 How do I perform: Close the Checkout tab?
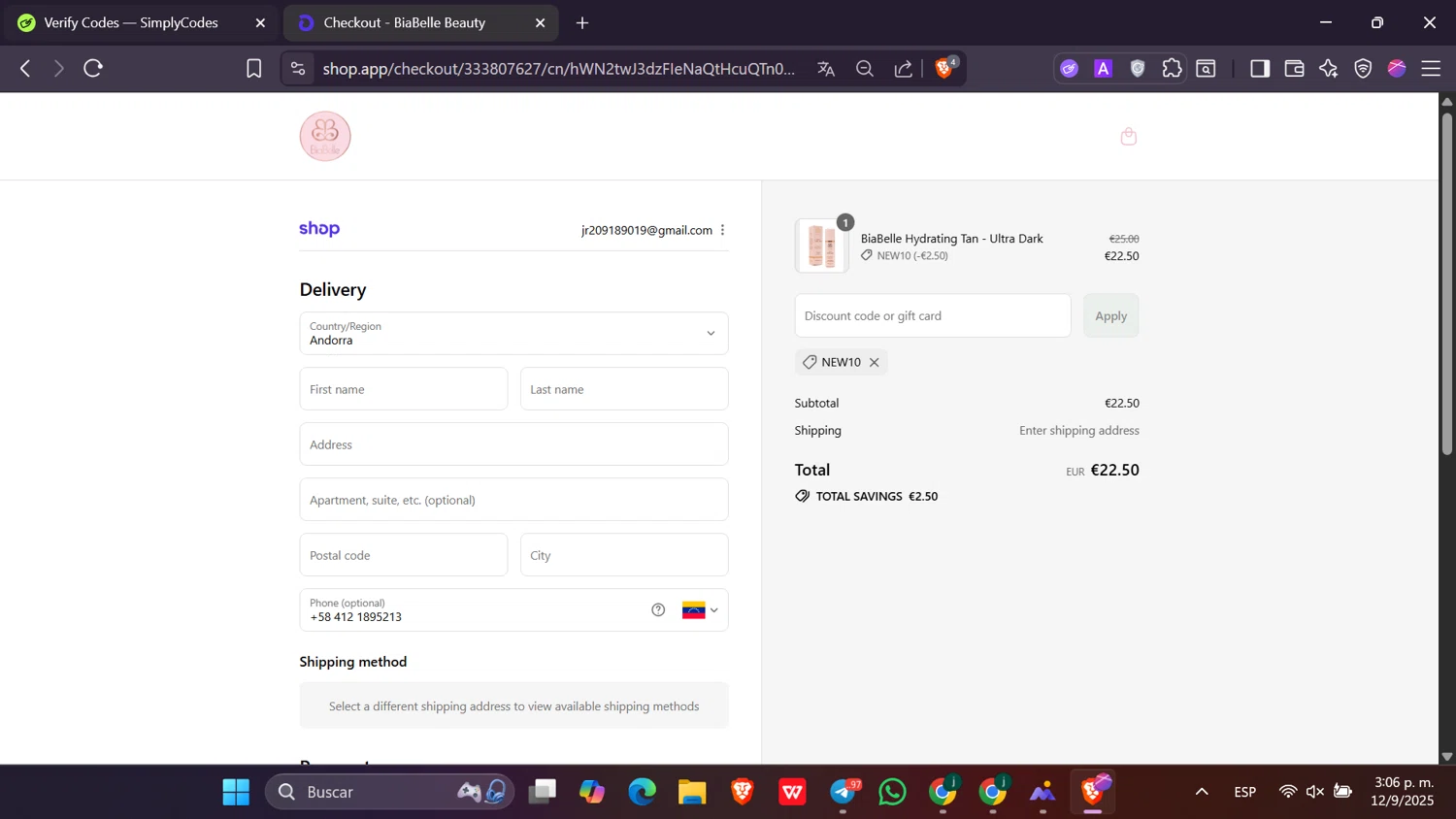[x=540, y=22]
